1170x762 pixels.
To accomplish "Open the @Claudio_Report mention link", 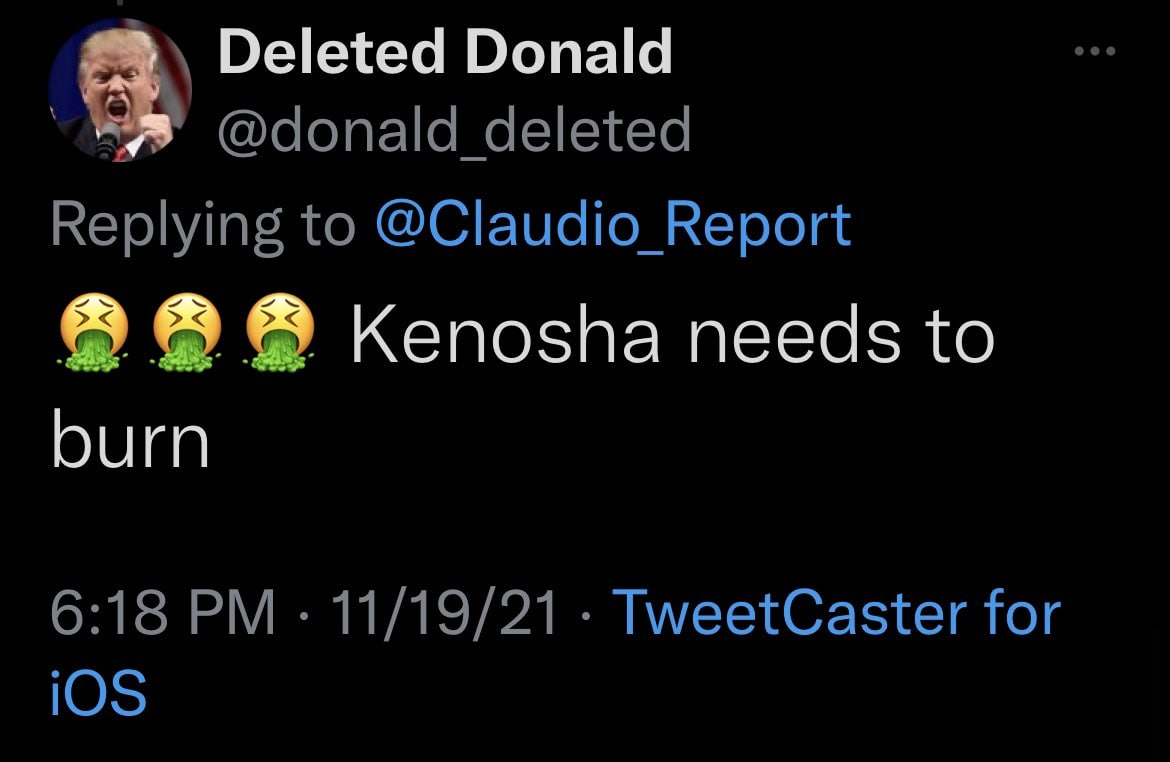I will (x=612, y=224).
